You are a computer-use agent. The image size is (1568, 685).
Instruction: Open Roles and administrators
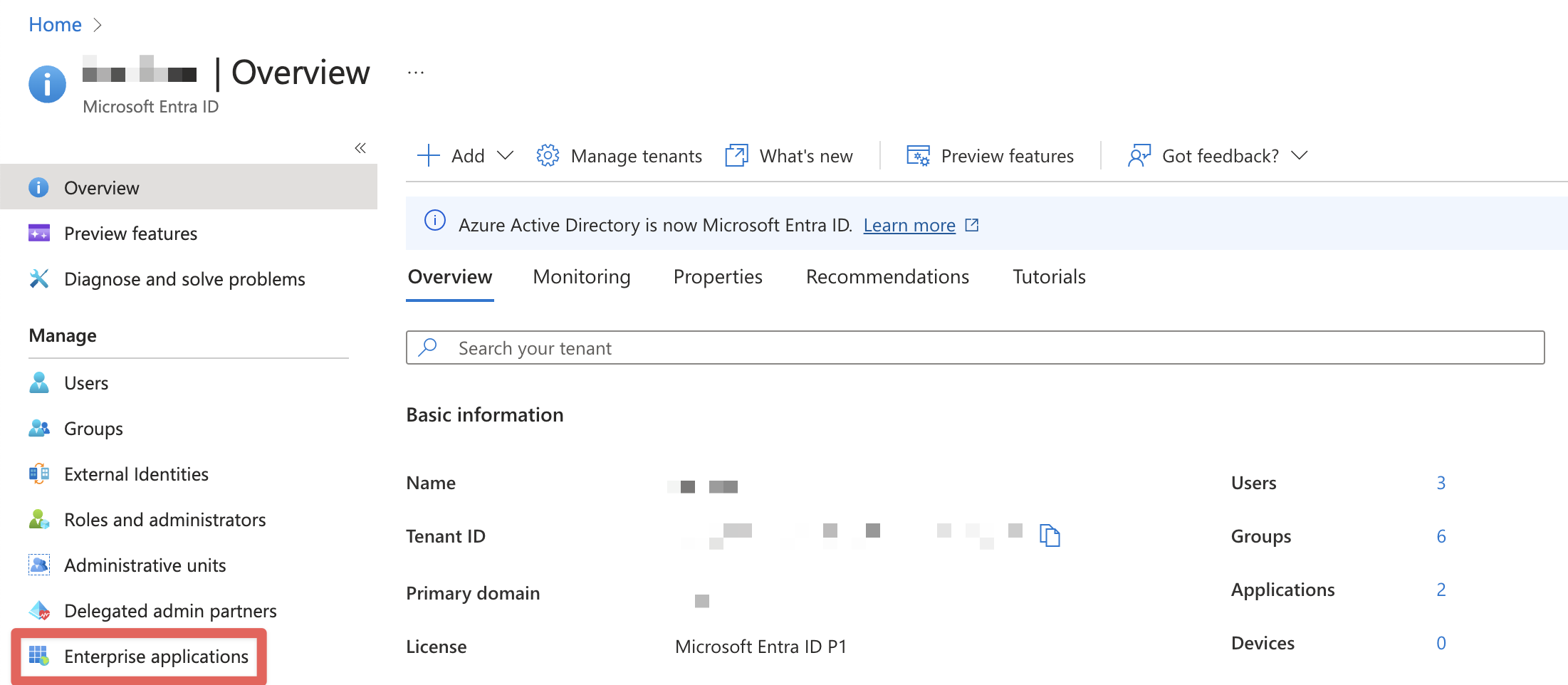164,520
